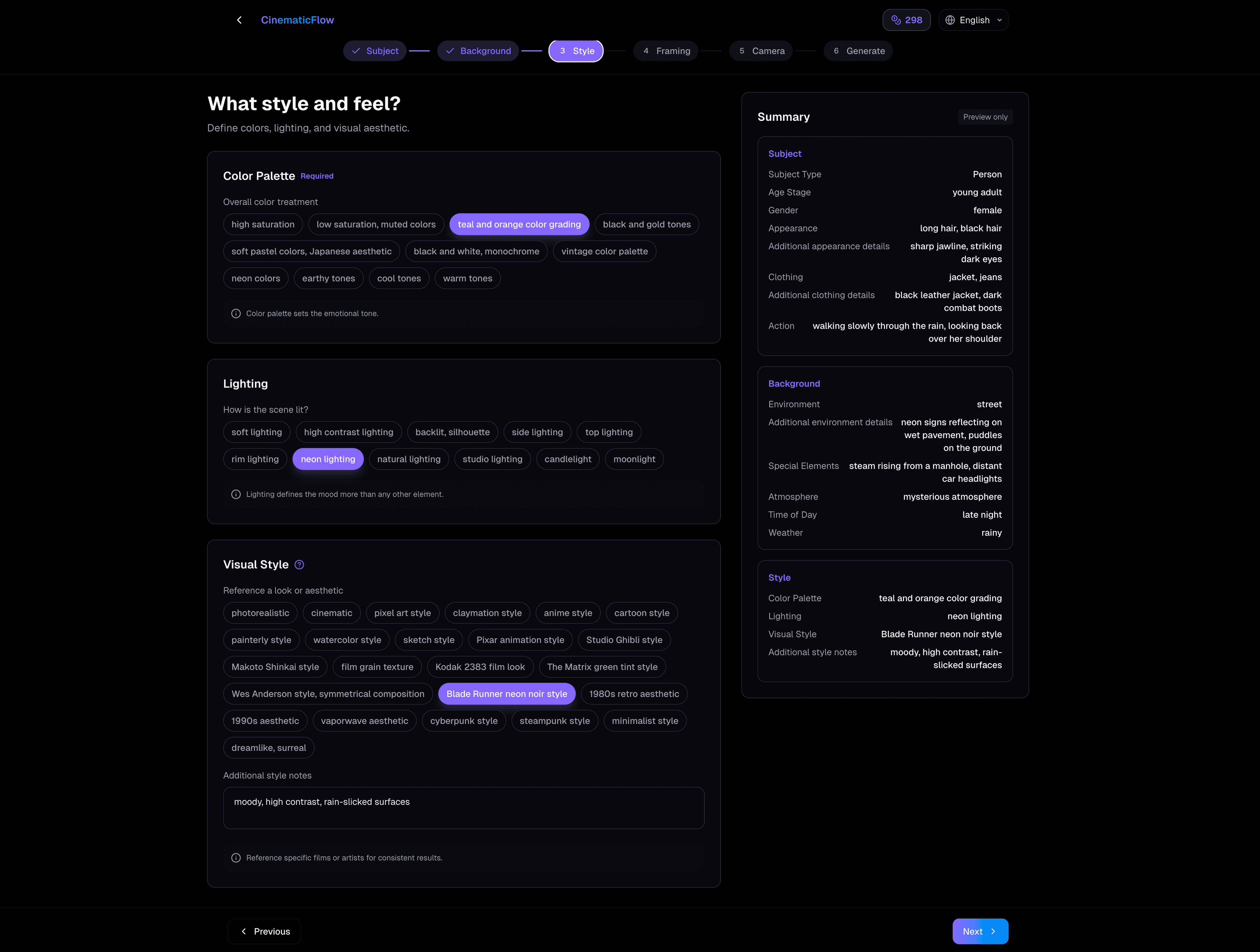The height and width of the screenshot is (952, 1260).
Task: Expand the English language dropdown
Action: pos(973,19)
